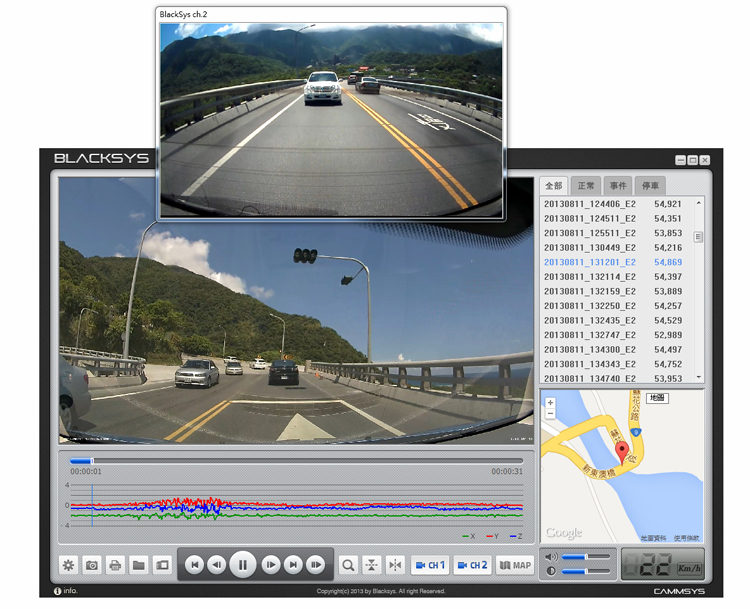Toggle the CH 2 camera view

[473, 565]
